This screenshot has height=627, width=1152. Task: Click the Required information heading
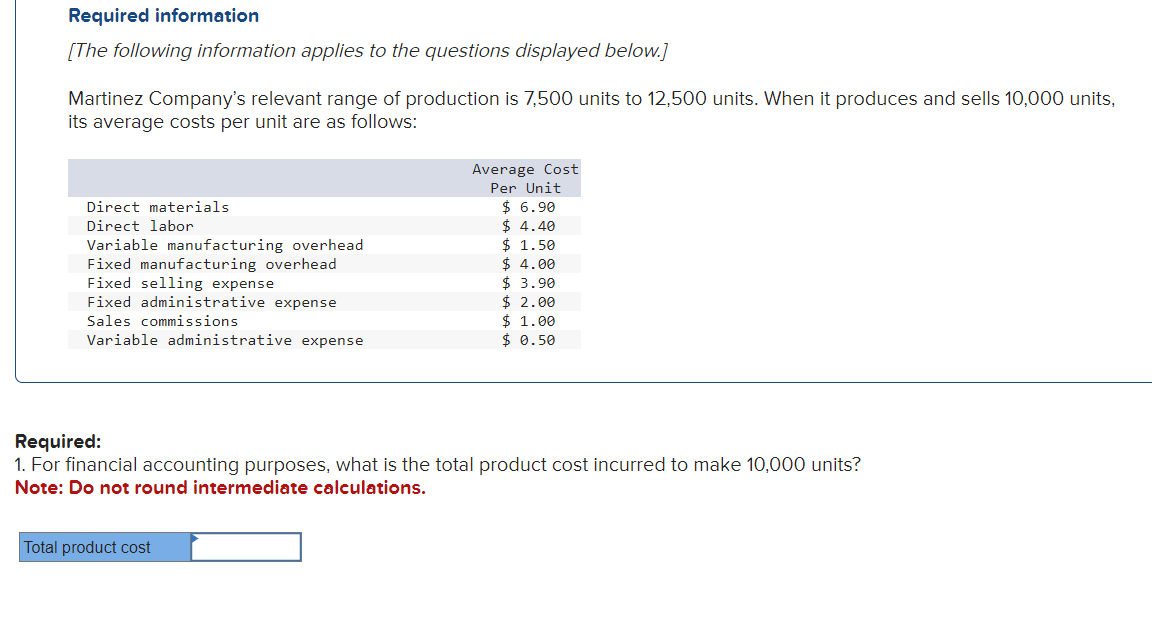coord(161,15)
